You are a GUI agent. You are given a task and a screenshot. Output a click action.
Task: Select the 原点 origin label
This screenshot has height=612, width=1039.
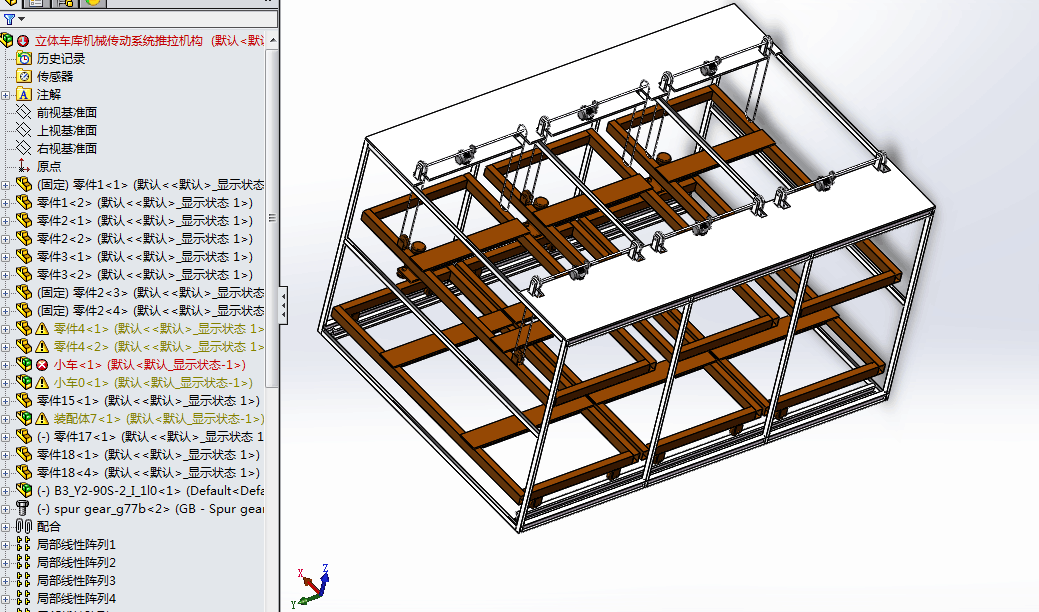[x=49, y=166]
